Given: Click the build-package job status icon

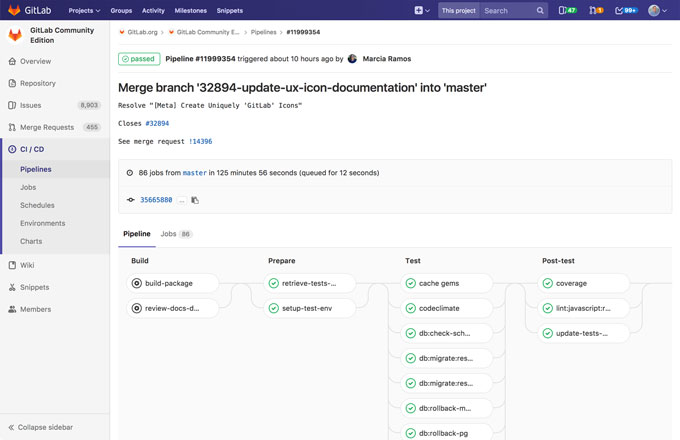Looking at the screenshot, I should [x=137, y=283].
